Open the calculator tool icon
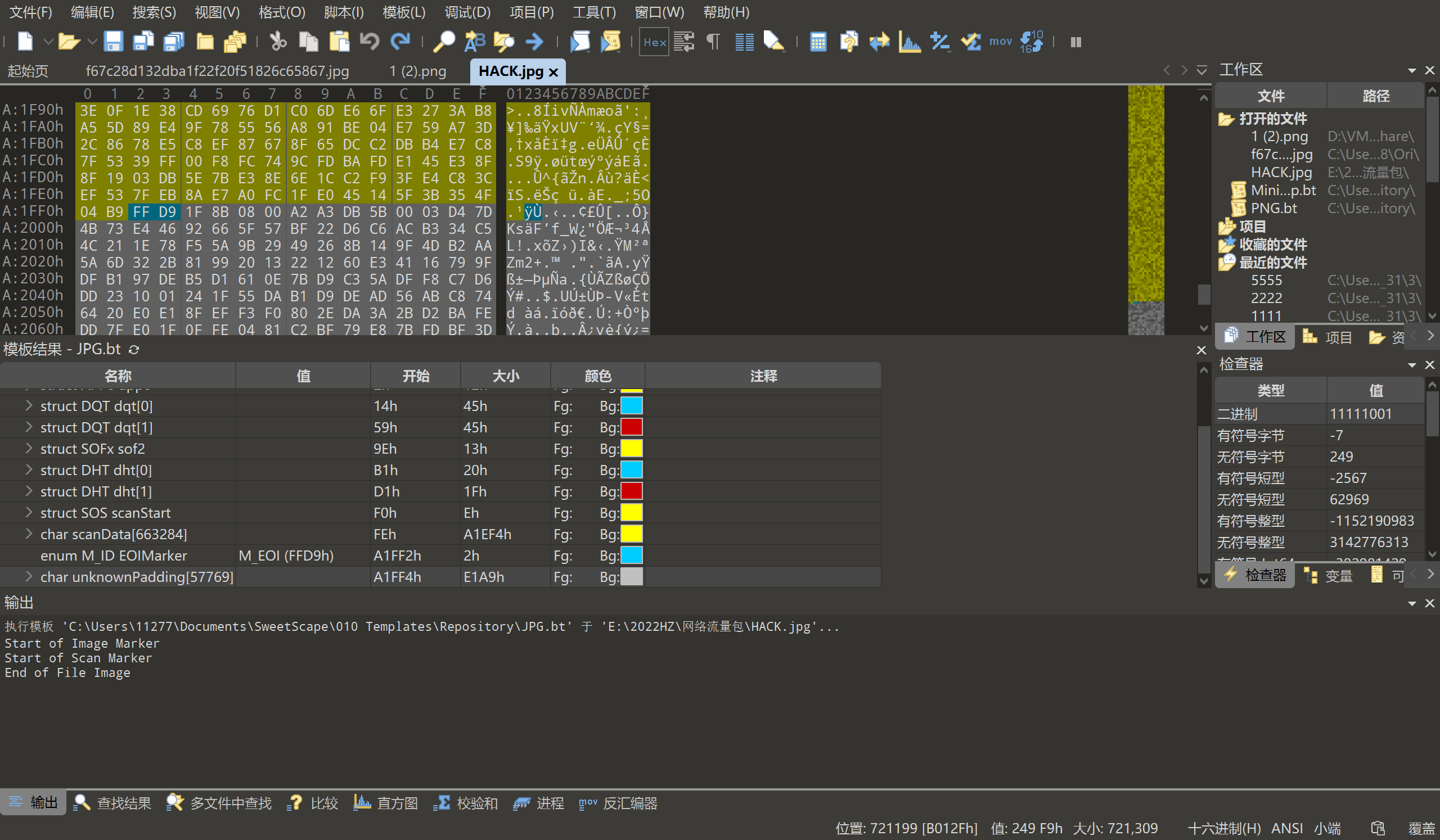 point(818,42)
